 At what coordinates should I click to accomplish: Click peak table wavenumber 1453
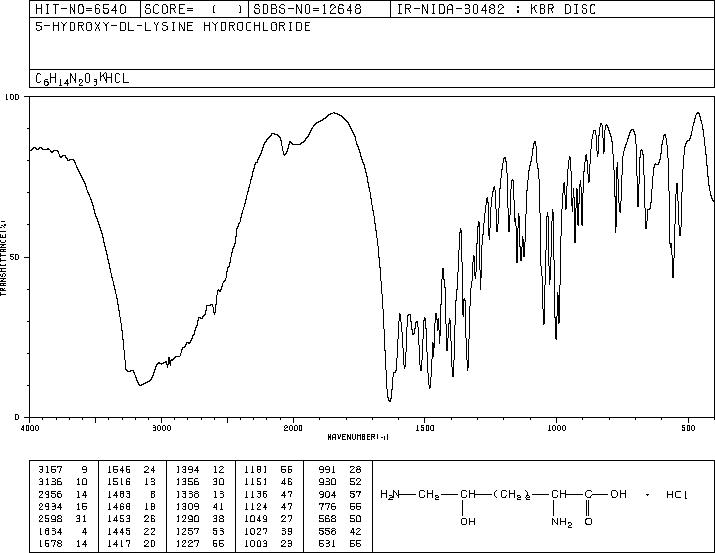pos(119,519)
